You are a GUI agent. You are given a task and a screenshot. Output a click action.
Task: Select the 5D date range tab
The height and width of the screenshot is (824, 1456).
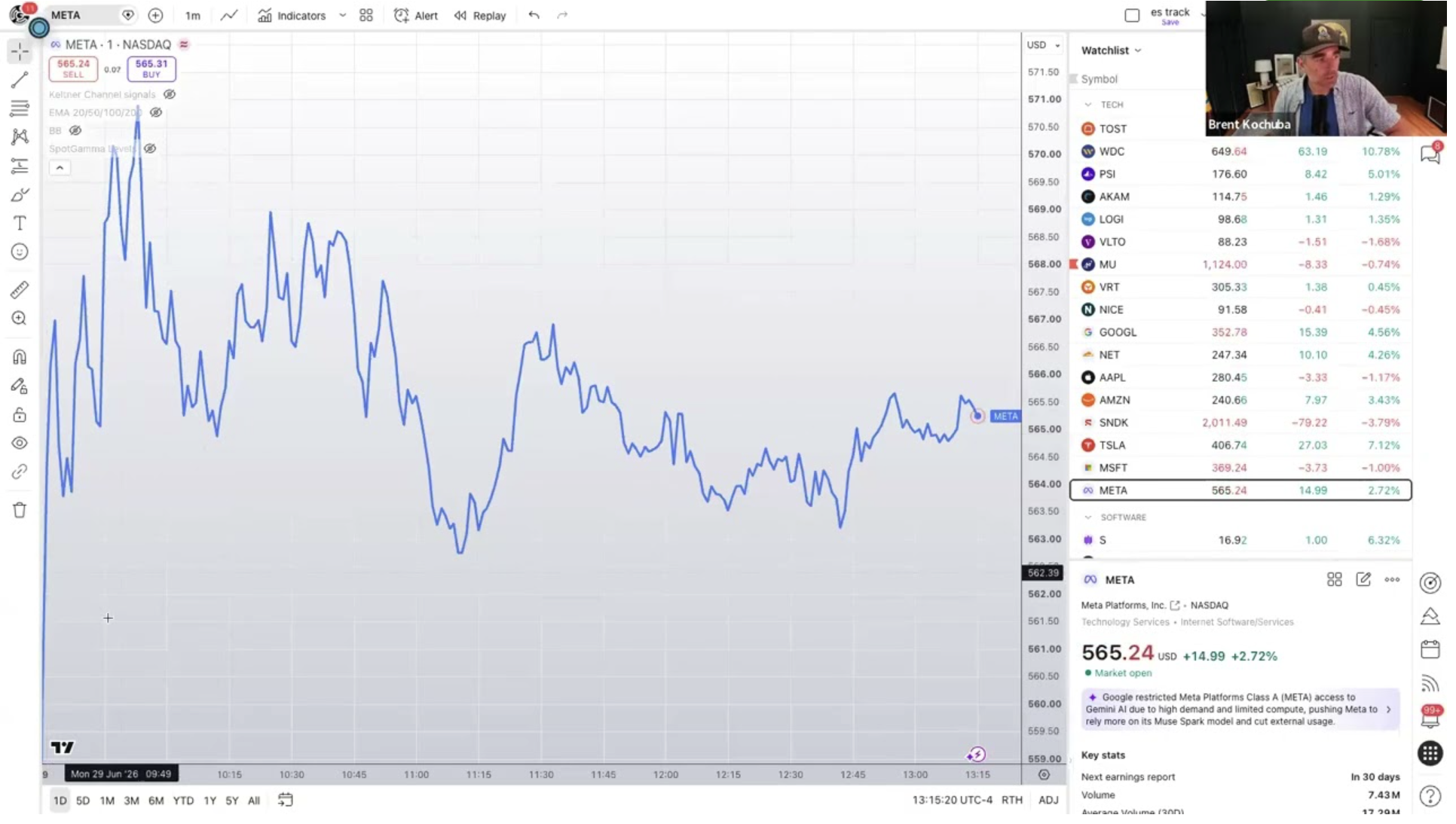(x=83, y=801)
